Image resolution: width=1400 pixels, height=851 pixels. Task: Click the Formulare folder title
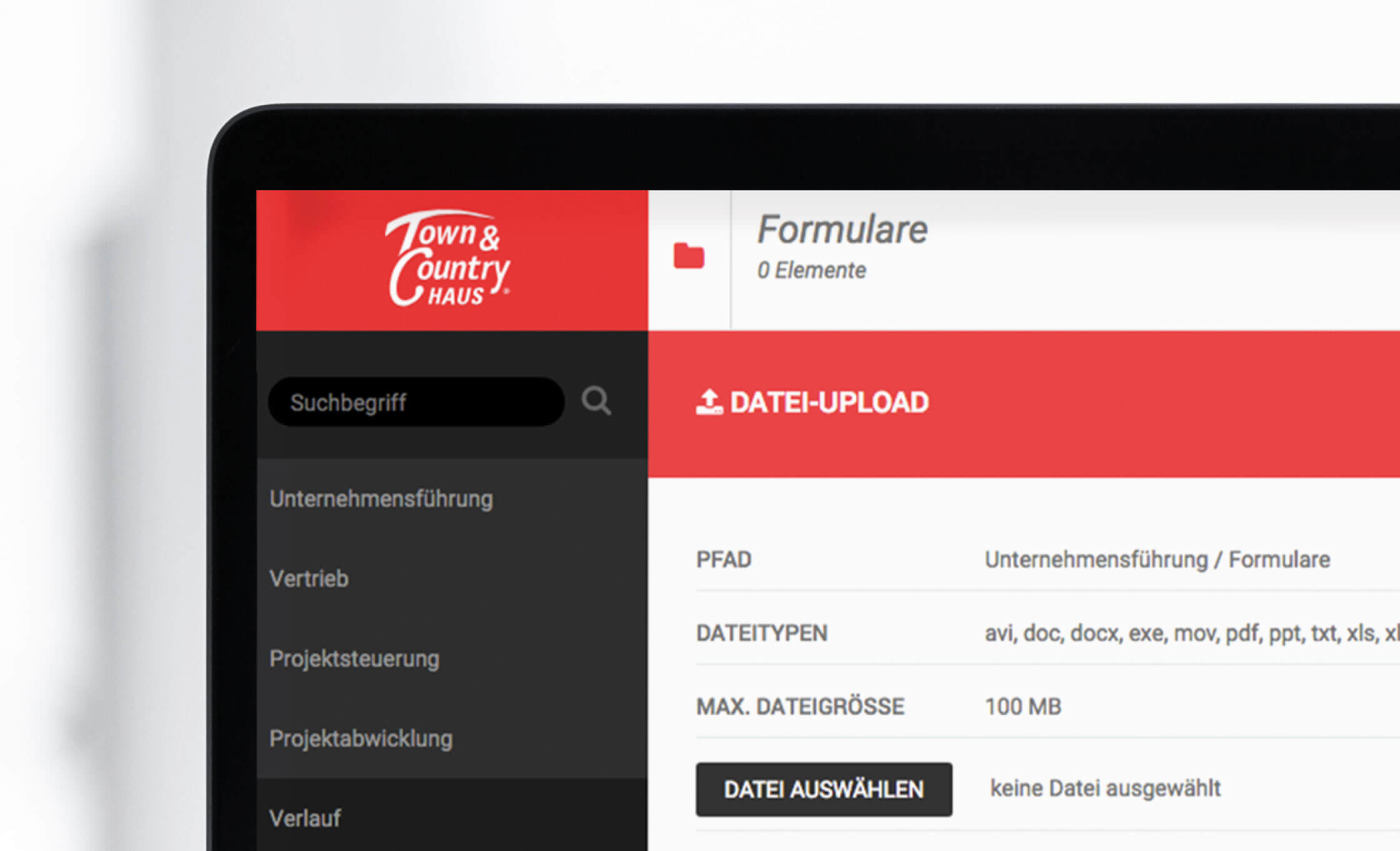pos(842,230)
